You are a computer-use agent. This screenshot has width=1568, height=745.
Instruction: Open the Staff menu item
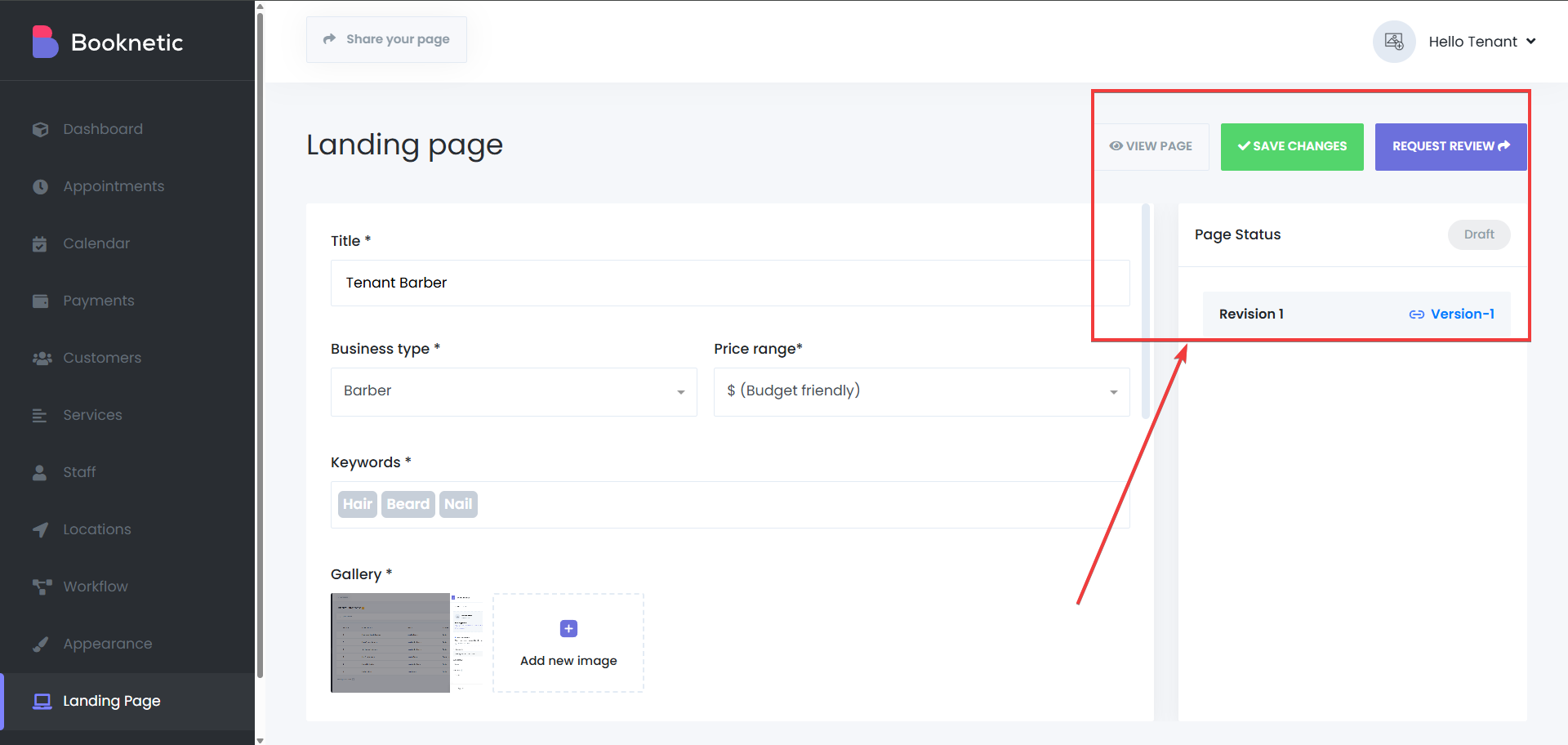(127, 472)
